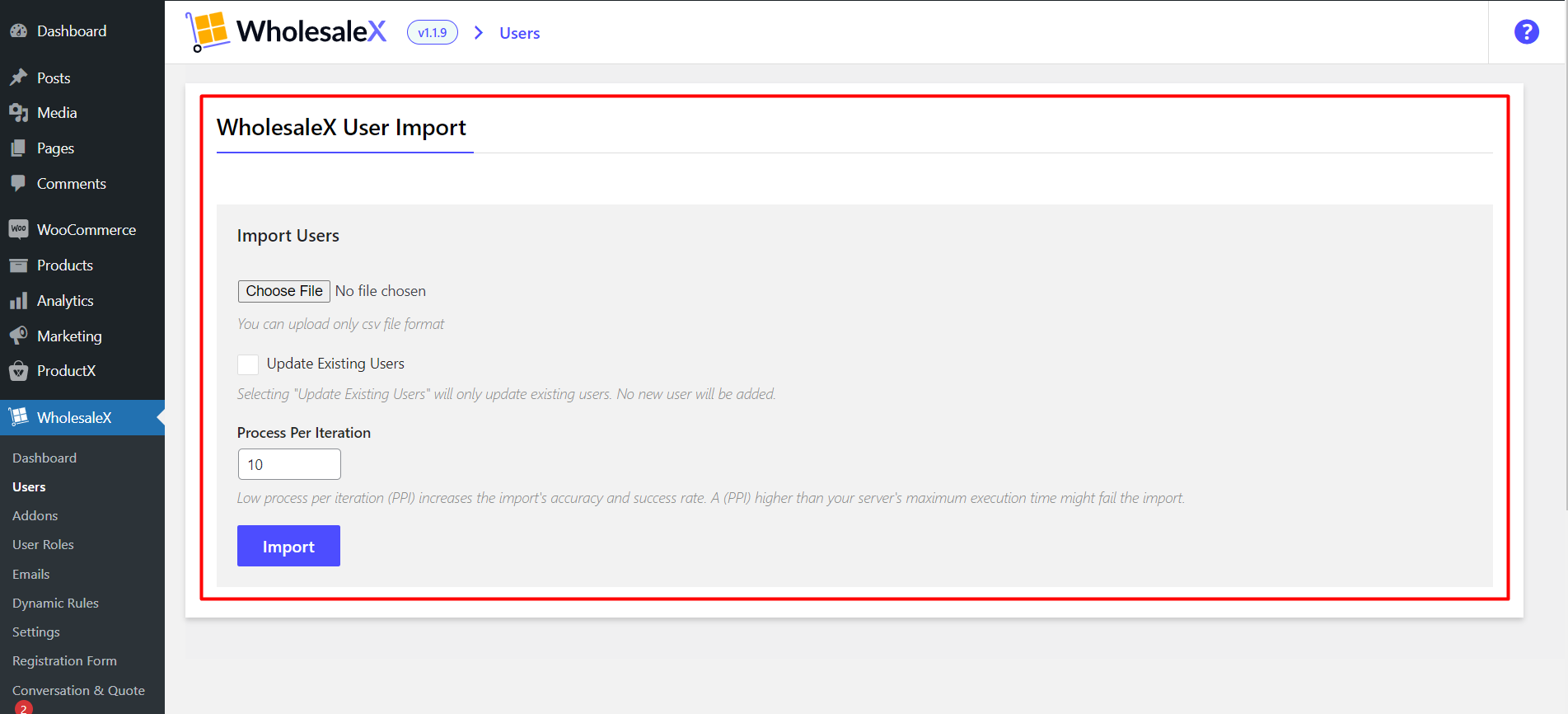Click the Update Existing Users label
Viewport: 1568px width, 714px height.
335,364
